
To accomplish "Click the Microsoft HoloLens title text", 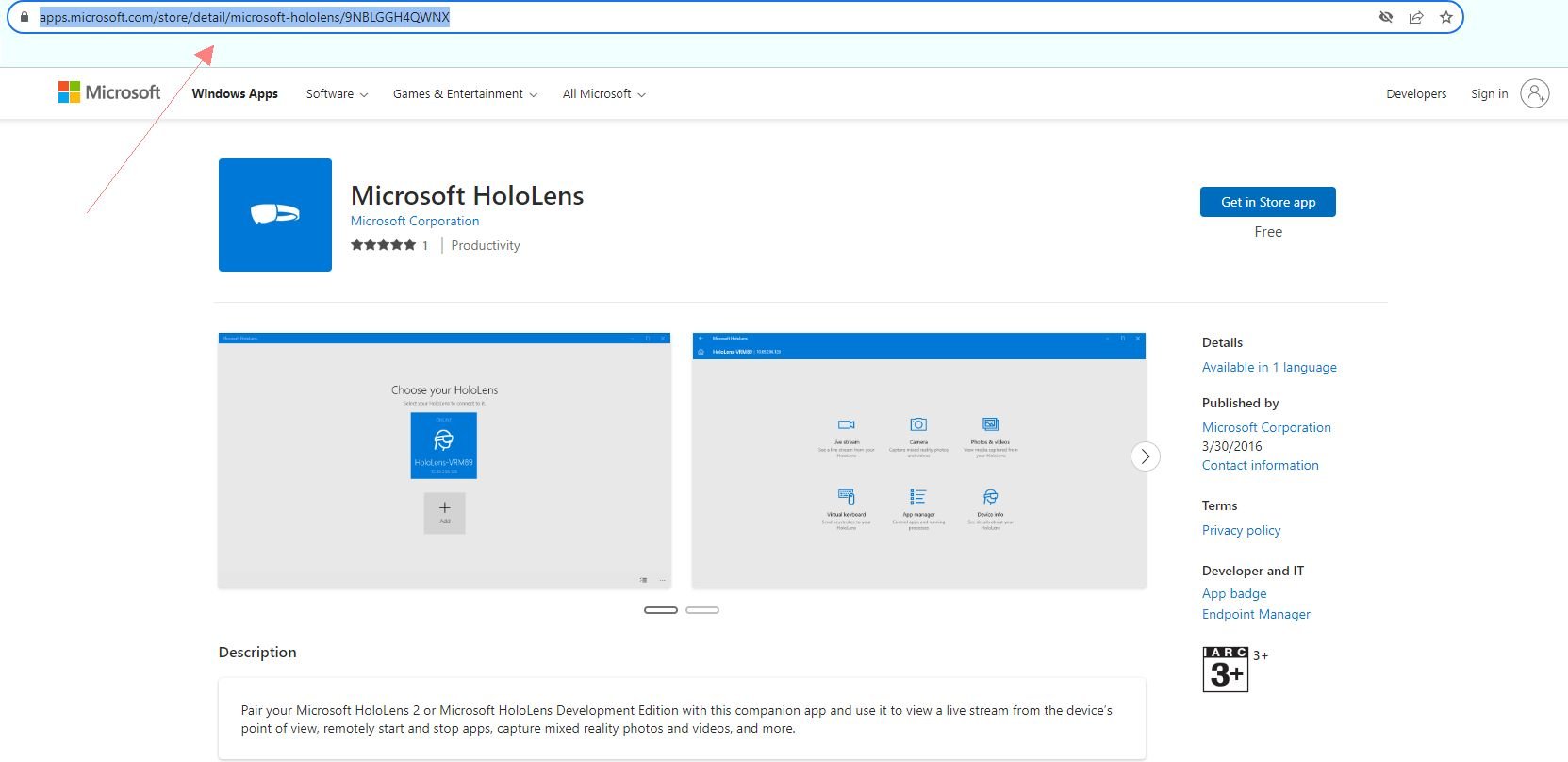I will 468,195.
